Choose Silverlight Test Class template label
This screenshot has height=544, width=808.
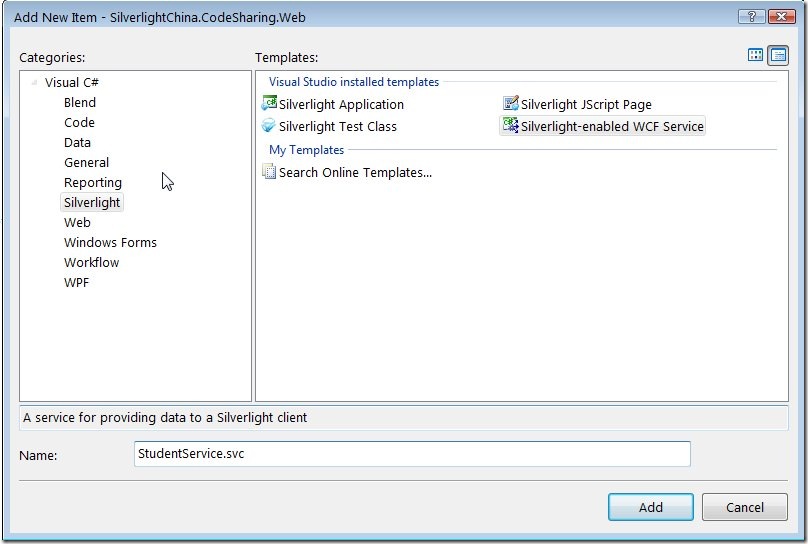[338, 127]
